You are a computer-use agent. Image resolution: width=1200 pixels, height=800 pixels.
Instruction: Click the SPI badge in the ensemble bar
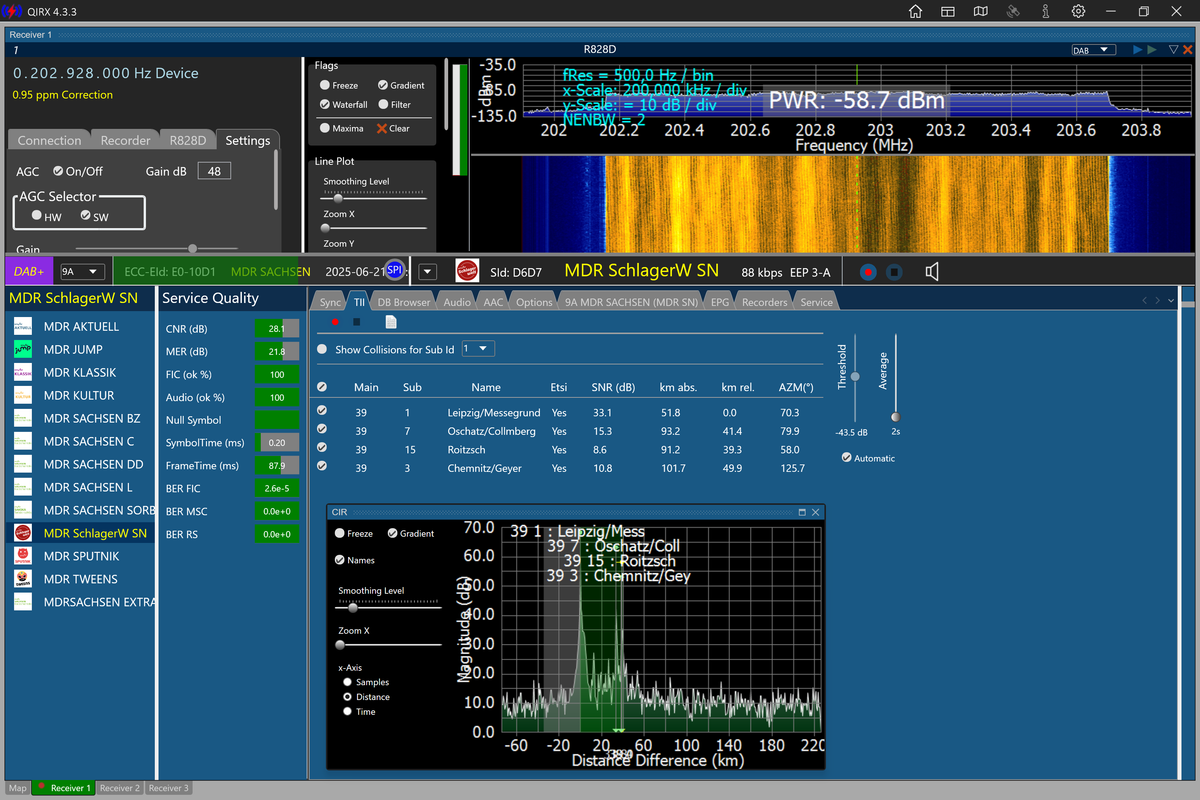[394, 270]
